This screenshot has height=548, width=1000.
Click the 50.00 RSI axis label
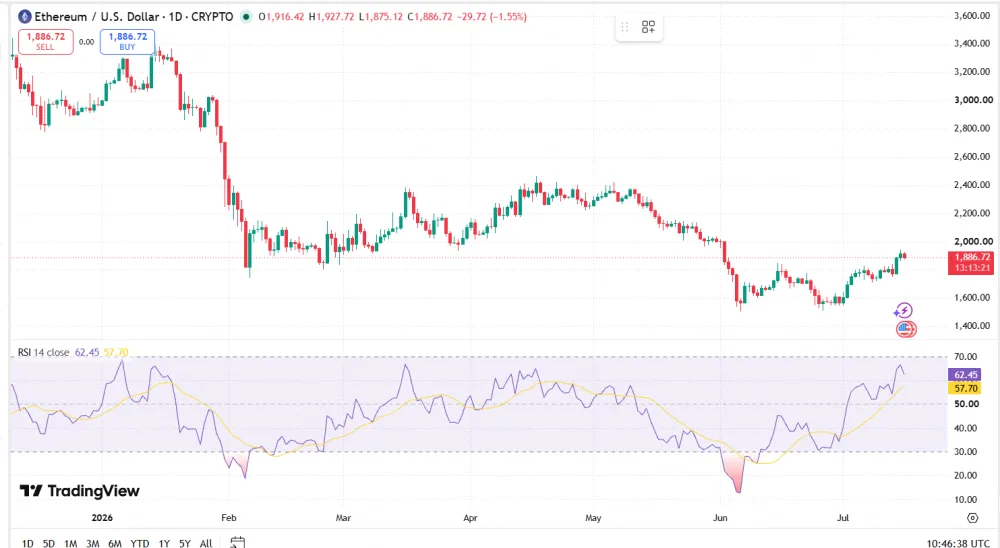[x=966, y=404]
